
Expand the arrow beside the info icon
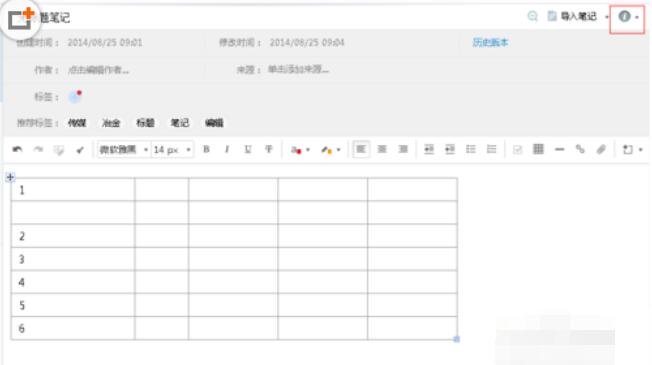[637, 17]
